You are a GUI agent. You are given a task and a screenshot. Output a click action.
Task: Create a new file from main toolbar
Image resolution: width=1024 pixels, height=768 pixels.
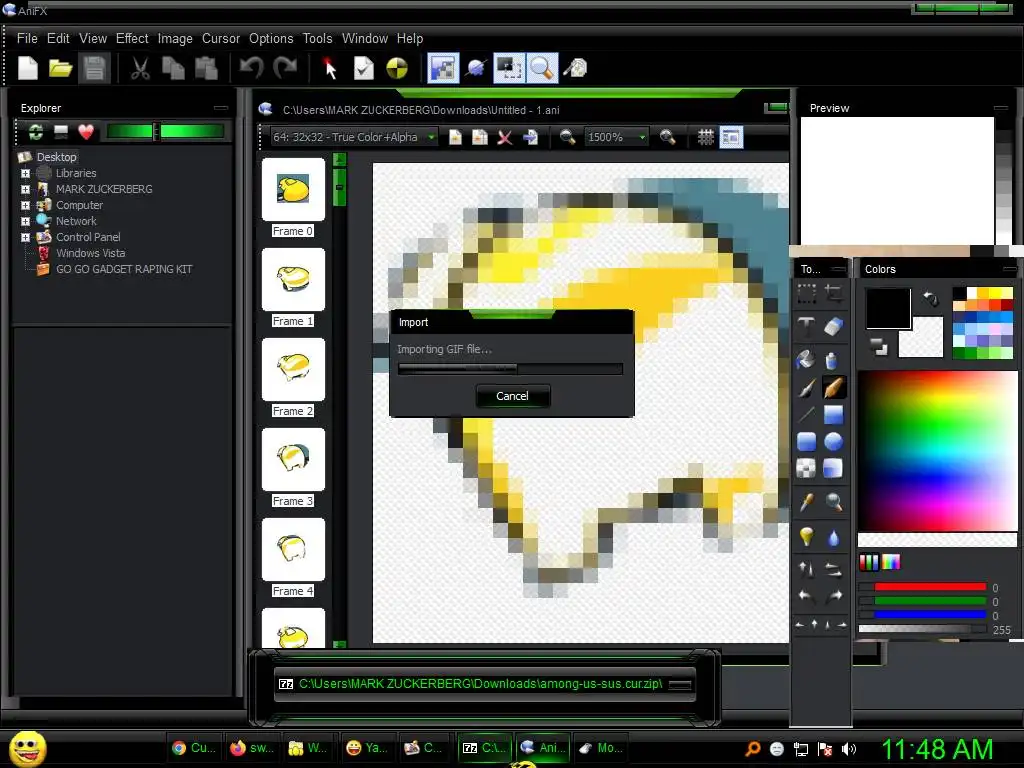click(x=27, y=68)
